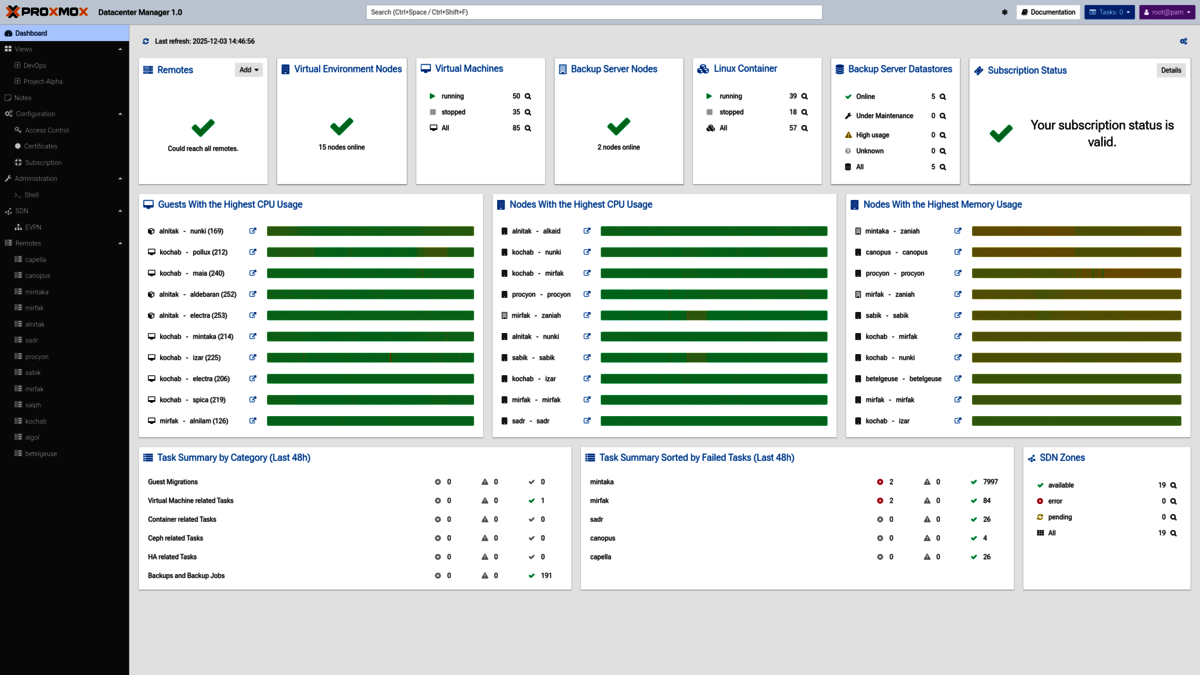Screen dimensions: 1200x675
Task: Open subscription status Details button
Action: tap(1170, 70)
